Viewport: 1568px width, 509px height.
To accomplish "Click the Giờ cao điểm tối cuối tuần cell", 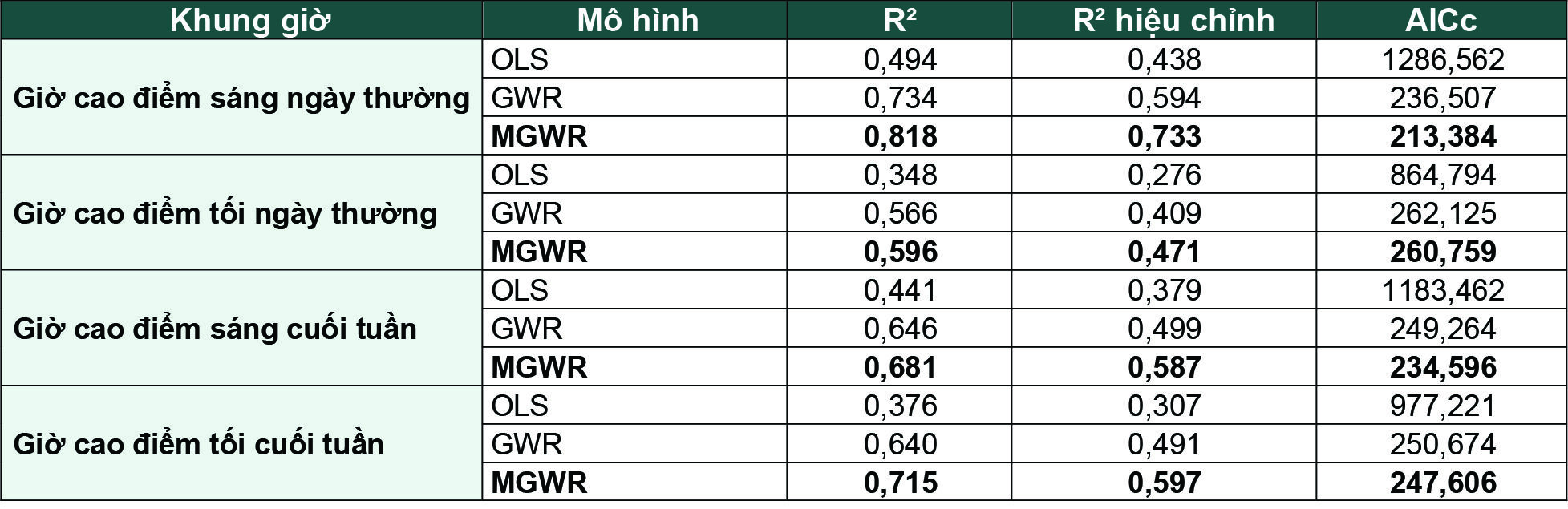I will pyautogui.click(x=241, y=444).
